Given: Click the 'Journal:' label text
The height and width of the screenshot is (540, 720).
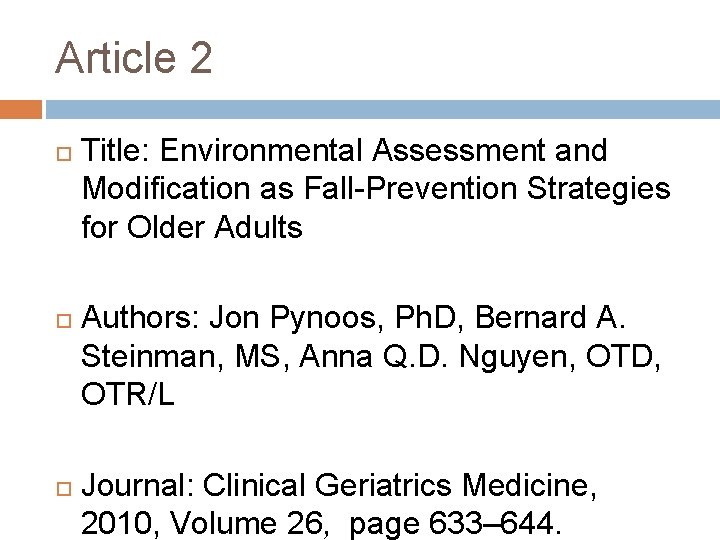Looking at the screenshot, I should (138, 485).
